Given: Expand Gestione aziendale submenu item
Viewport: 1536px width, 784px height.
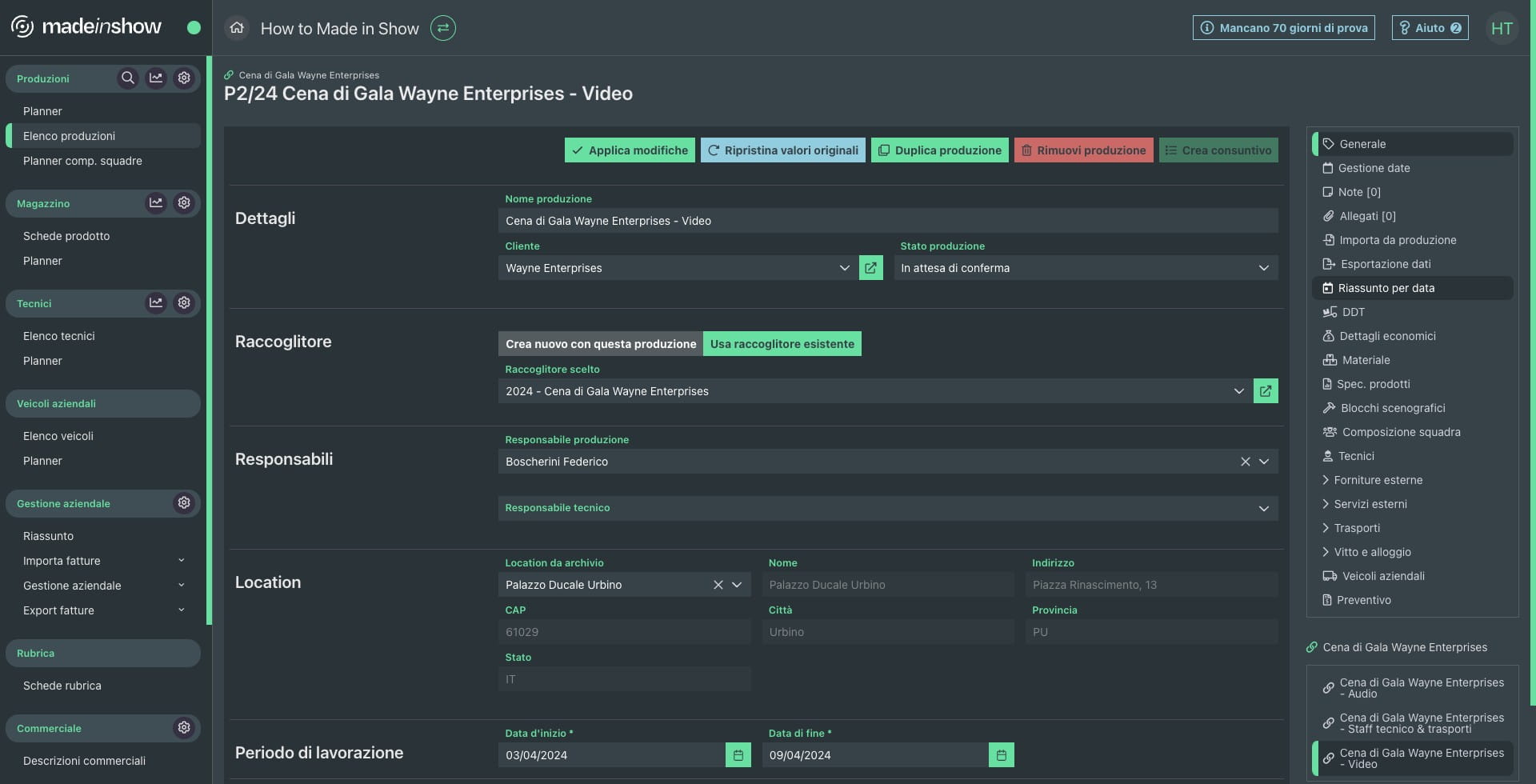Looking at the screenshot, I should click(x=104, y=586).
